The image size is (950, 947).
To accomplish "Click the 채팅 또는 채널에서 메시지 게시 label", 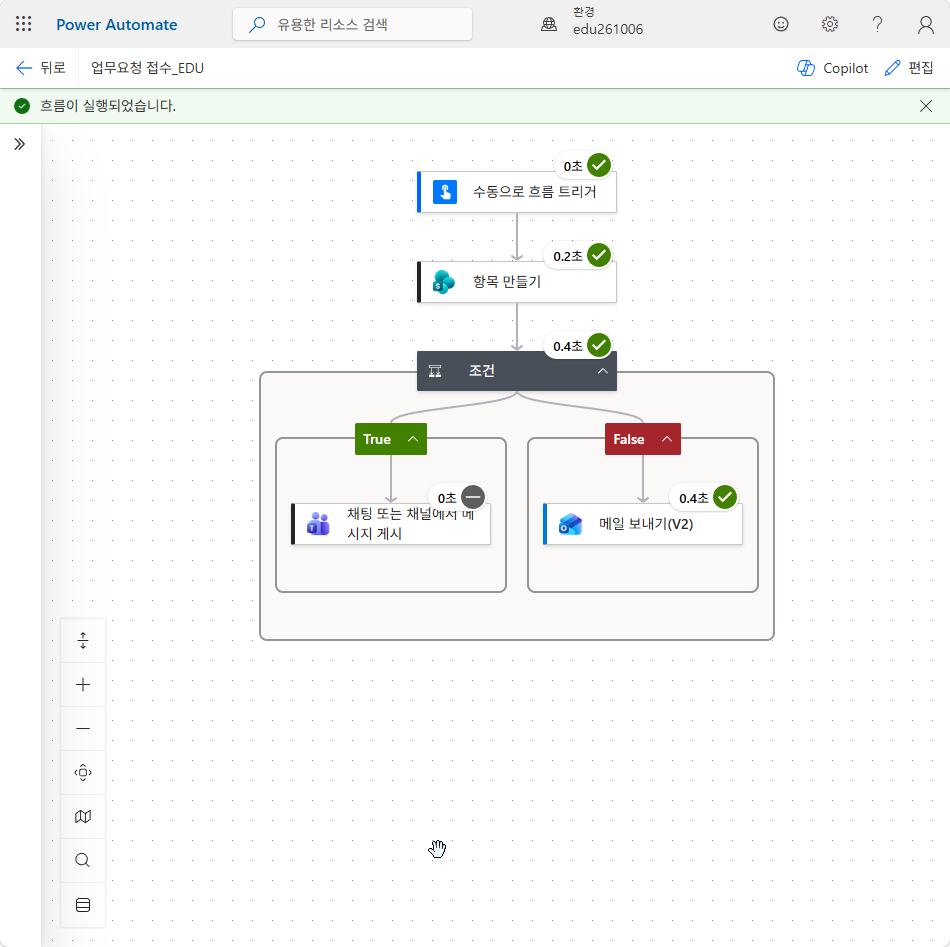I will point(410,523).
